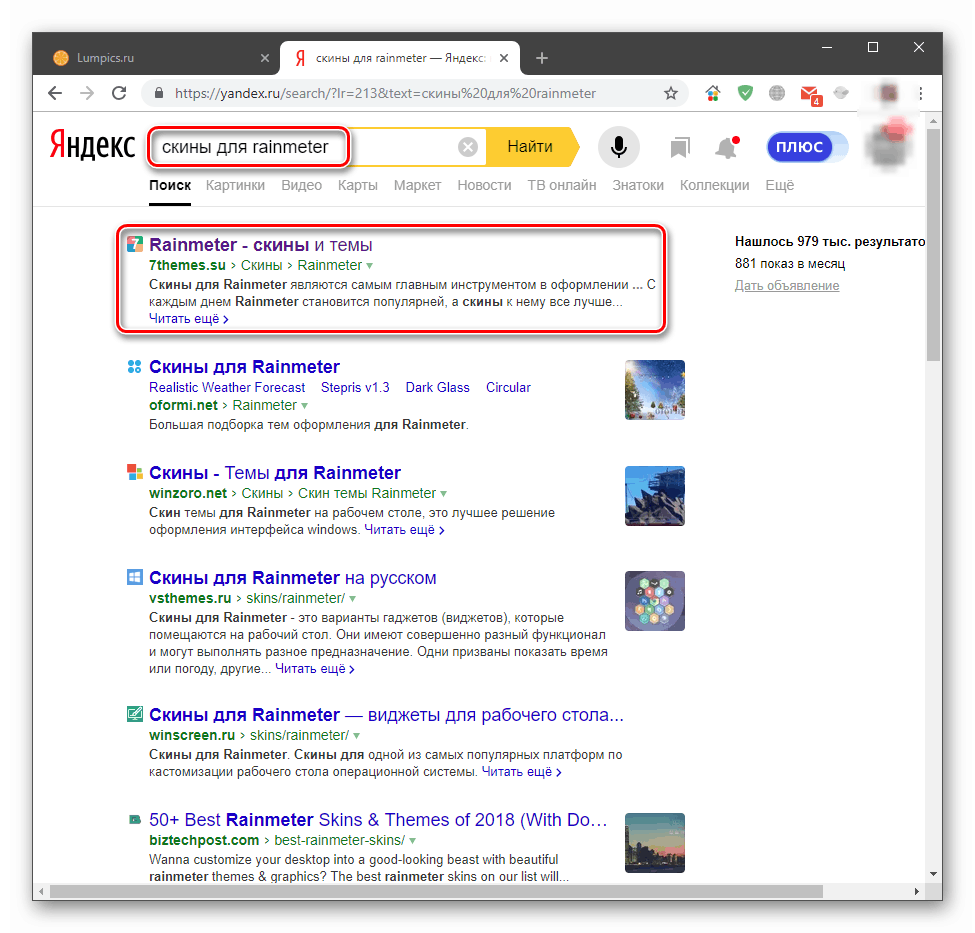Click the vertical scrollbar thumb

[933, 245]
